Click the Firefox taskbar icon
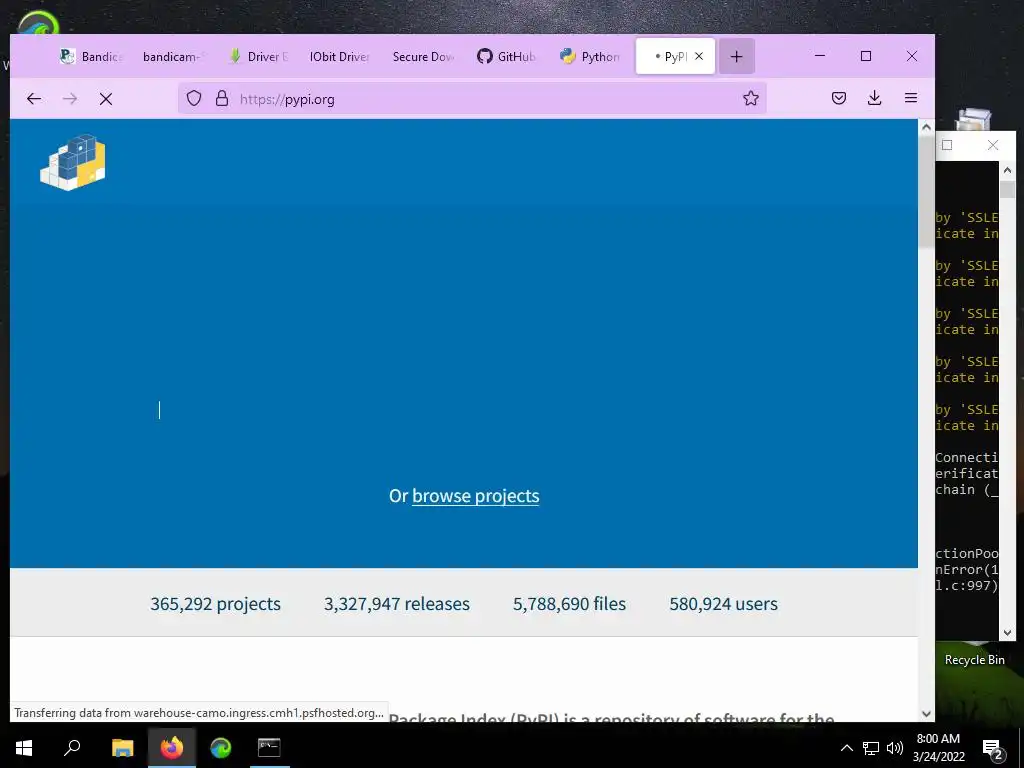 click(172, 748)
